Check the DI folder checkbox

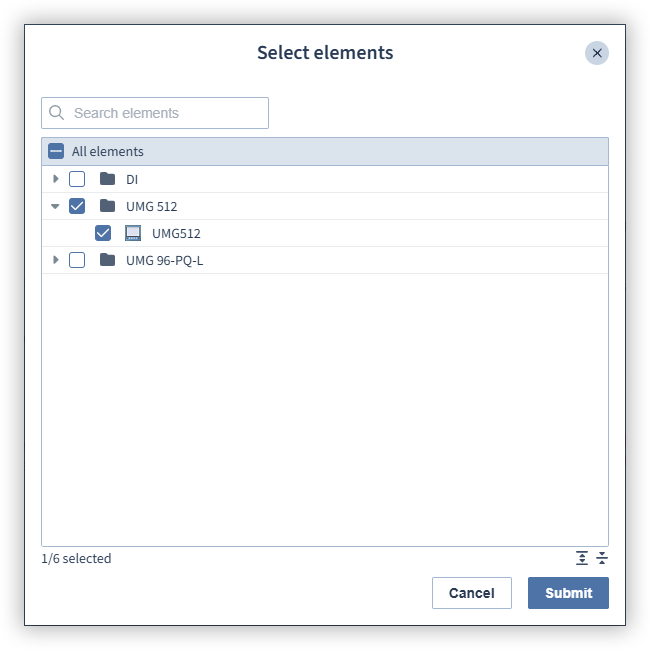pos(77,179)
